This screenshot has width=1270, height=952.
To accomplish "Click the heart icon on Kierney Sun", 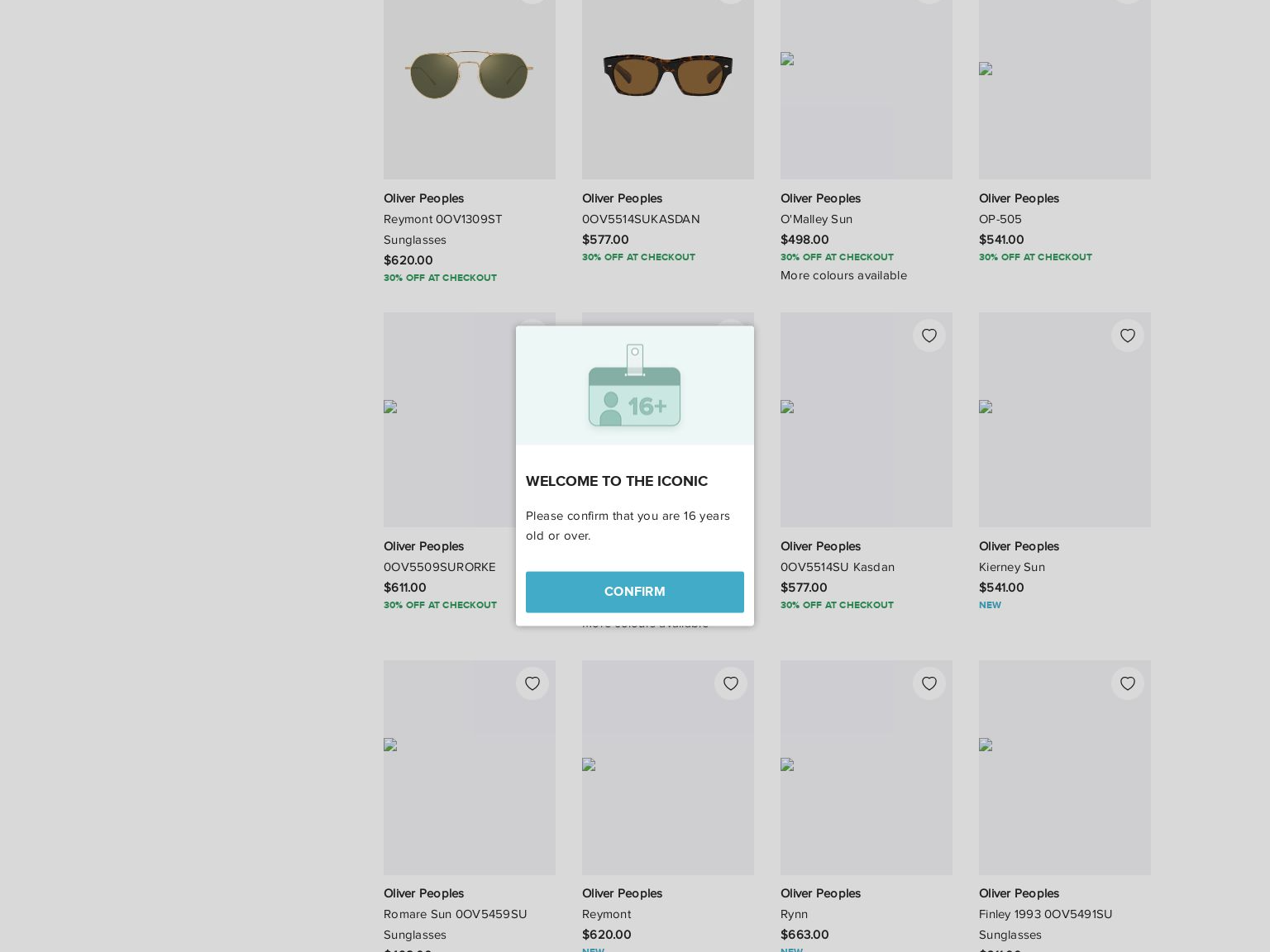I will pyautogui.click(x=1128, y=336).
